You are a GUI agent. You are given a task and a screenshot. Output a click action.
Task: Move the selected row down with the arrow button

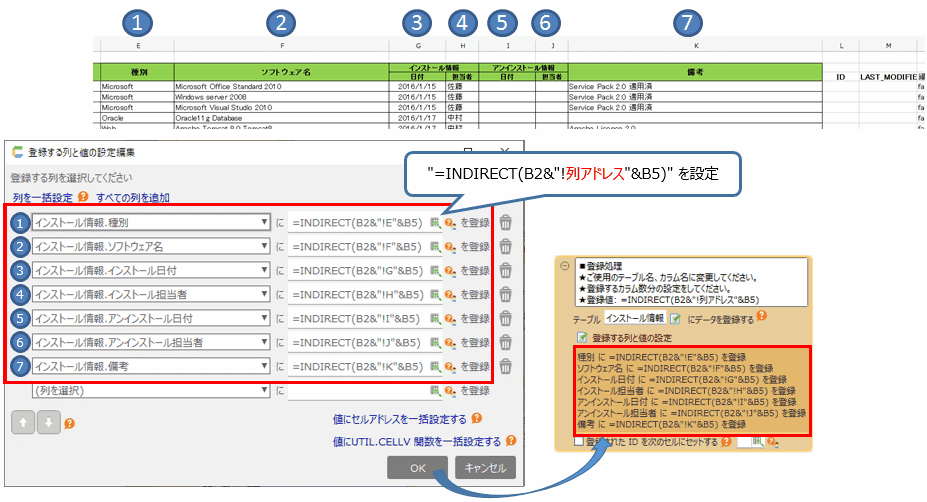click(46, 422)
